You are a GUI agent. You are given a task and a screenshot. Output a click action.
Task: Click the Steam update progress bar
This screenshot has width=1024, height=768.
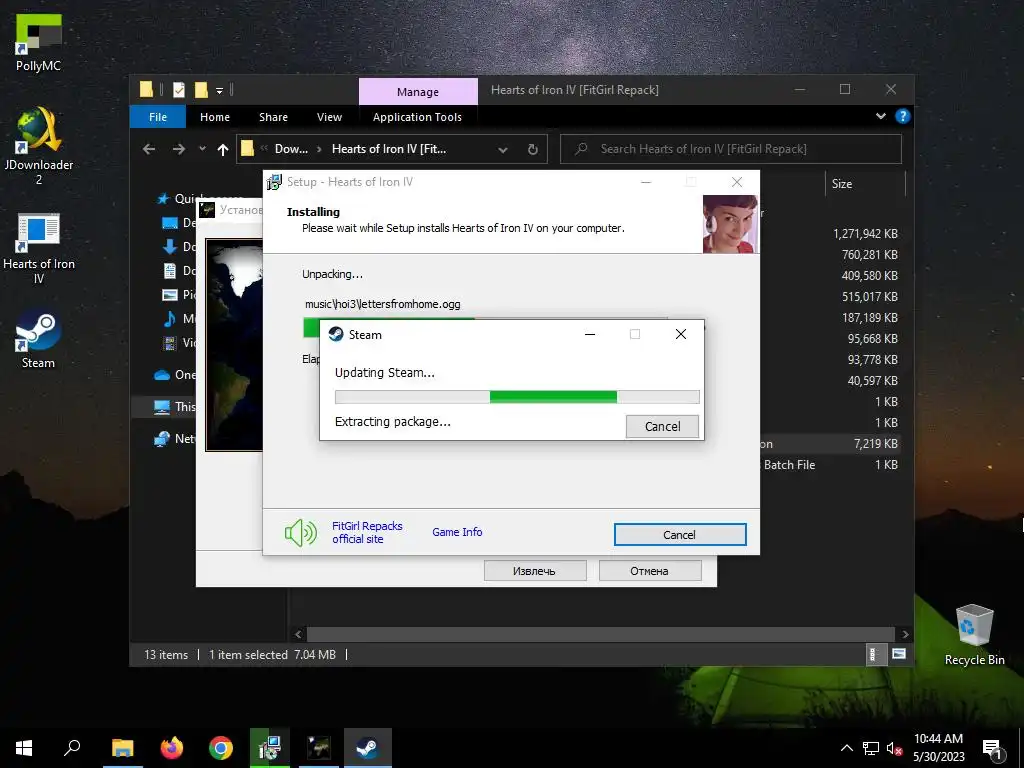[x=517, y=397]
